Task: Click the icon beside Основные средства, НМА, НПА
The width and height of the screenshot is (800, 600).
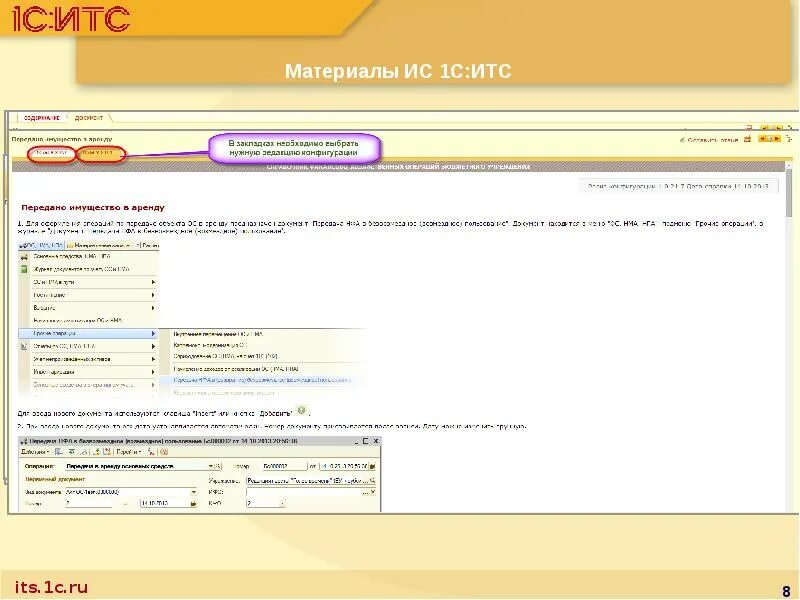Action: [24, 257]
